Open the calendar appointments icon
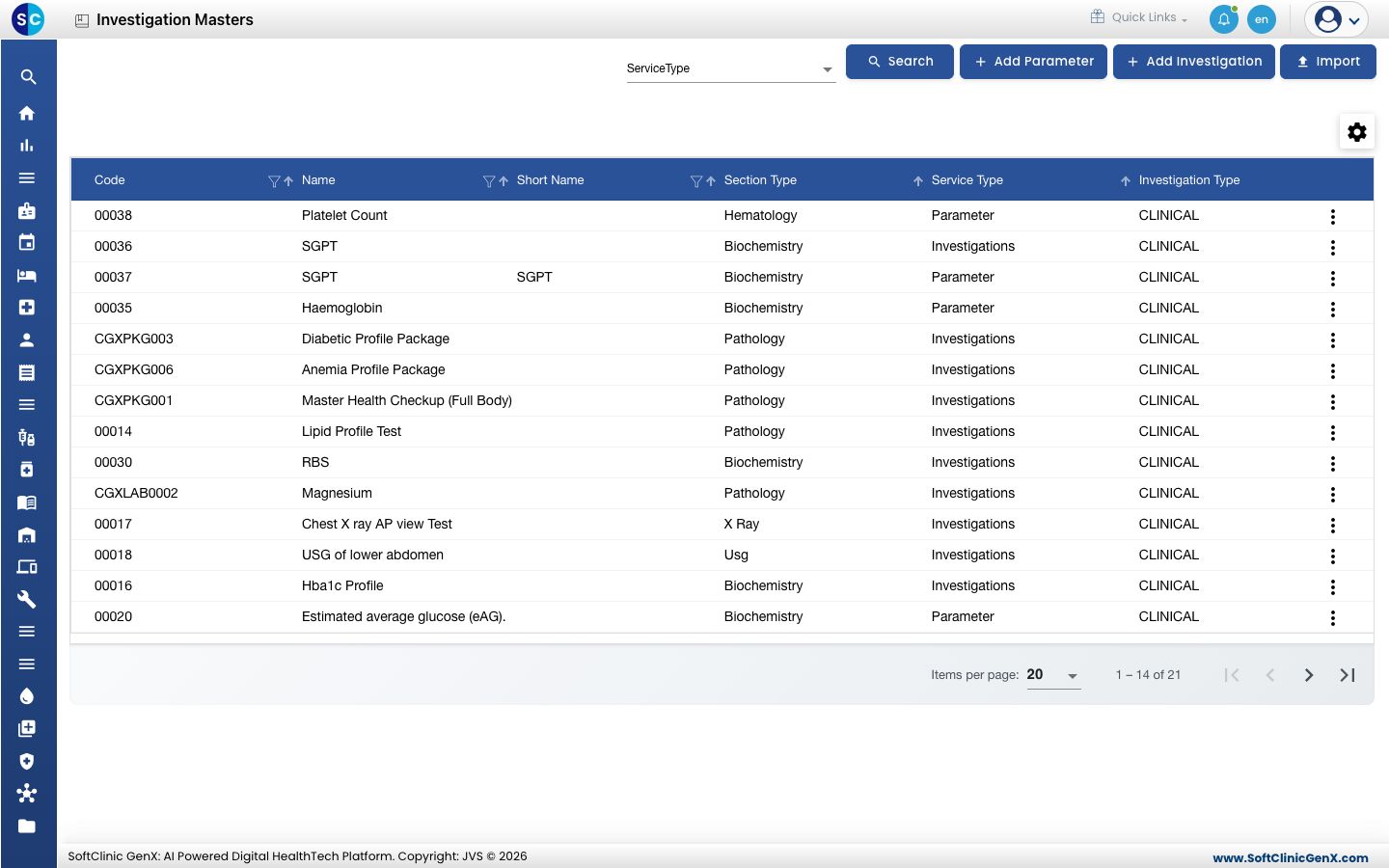Image resolution: width=1389 pixels, height=868 pixels. (x=27, y=242)
